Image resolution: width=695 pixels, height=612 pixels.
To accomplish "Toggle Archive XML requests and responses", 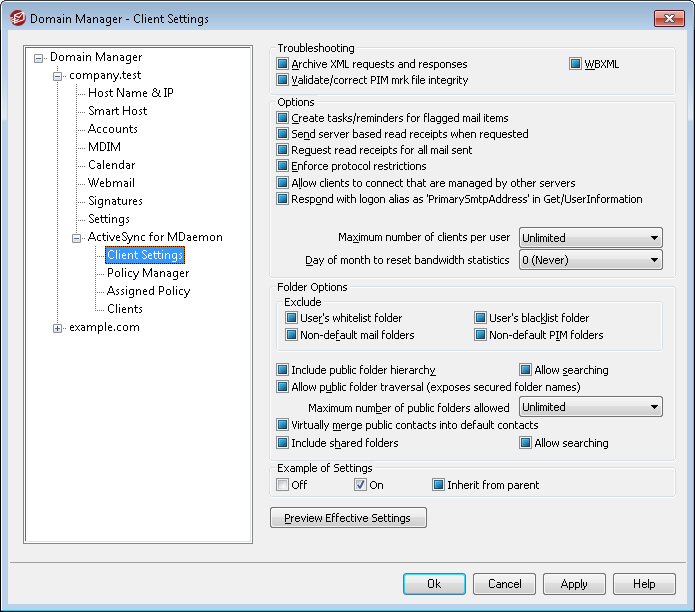I will coord(282,64).
